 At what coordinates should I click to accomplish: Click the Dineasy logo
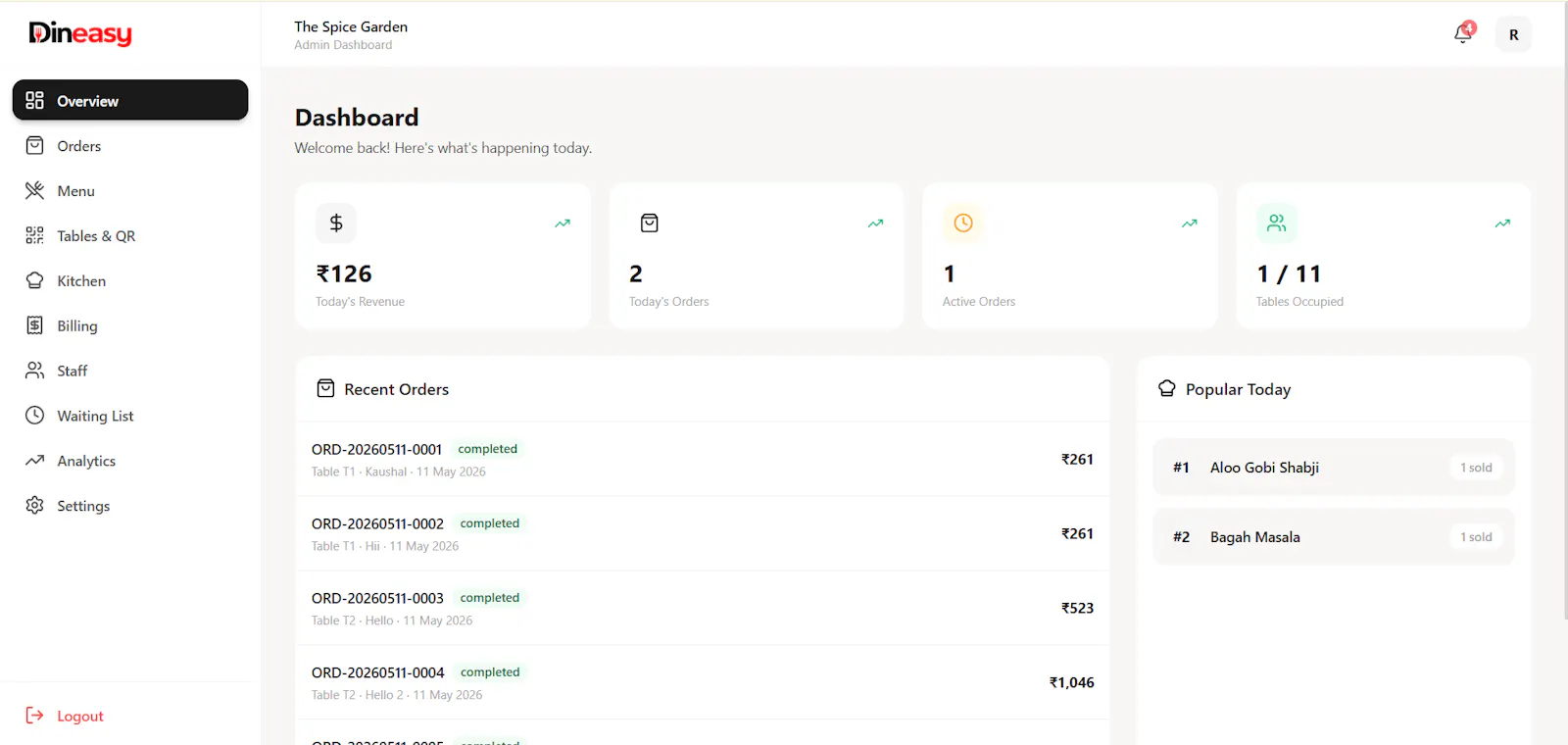tap(80, 33)
